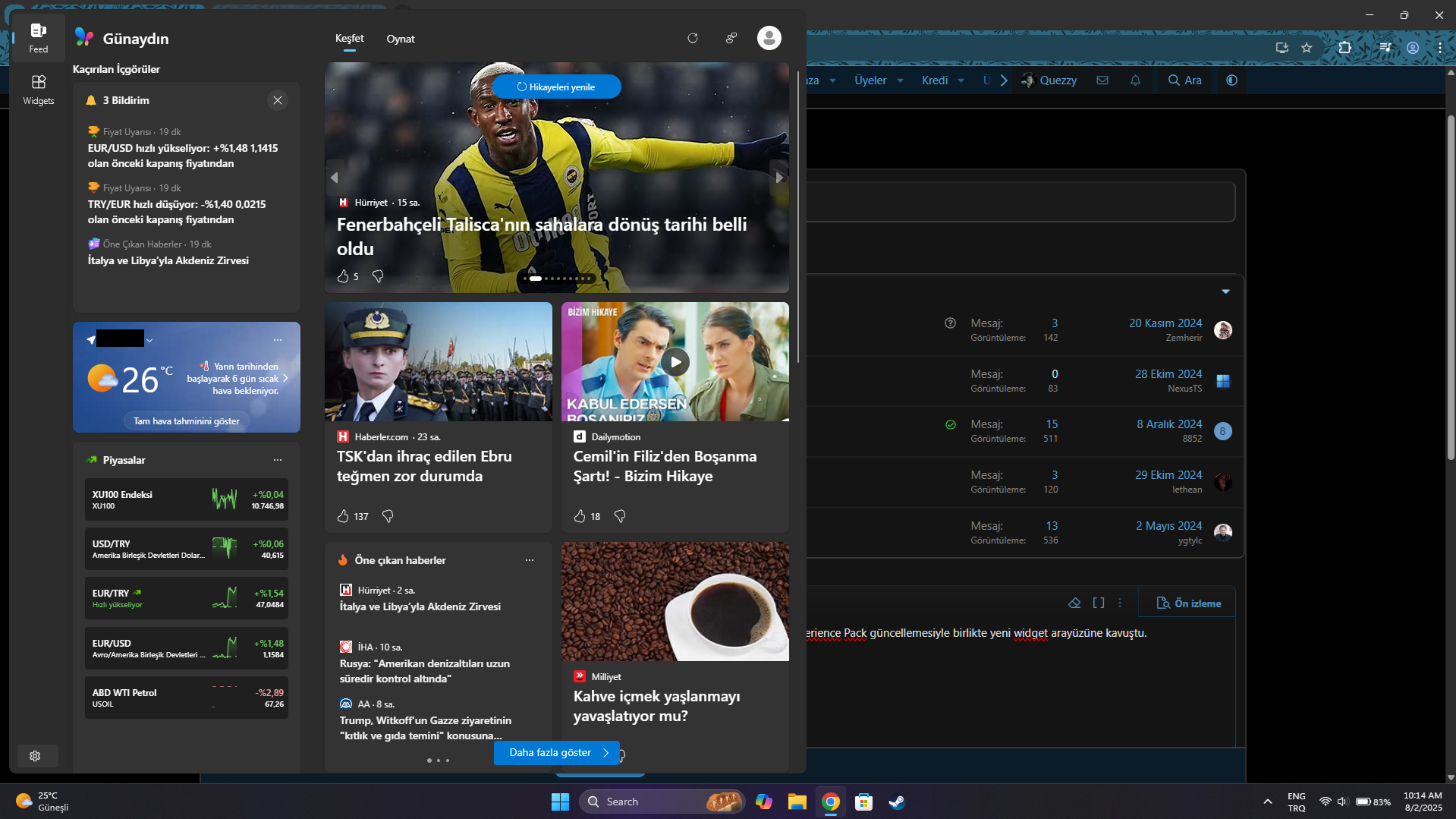Viewport: 1456px width, 819px height.
Task: Open forum alerts bell icon
Action: point(1136,80)
